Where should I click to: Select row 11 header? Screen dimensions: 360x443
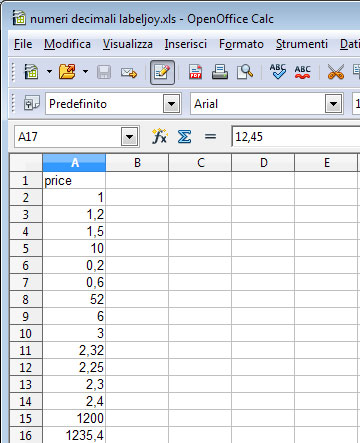click(x=26, y=350)
